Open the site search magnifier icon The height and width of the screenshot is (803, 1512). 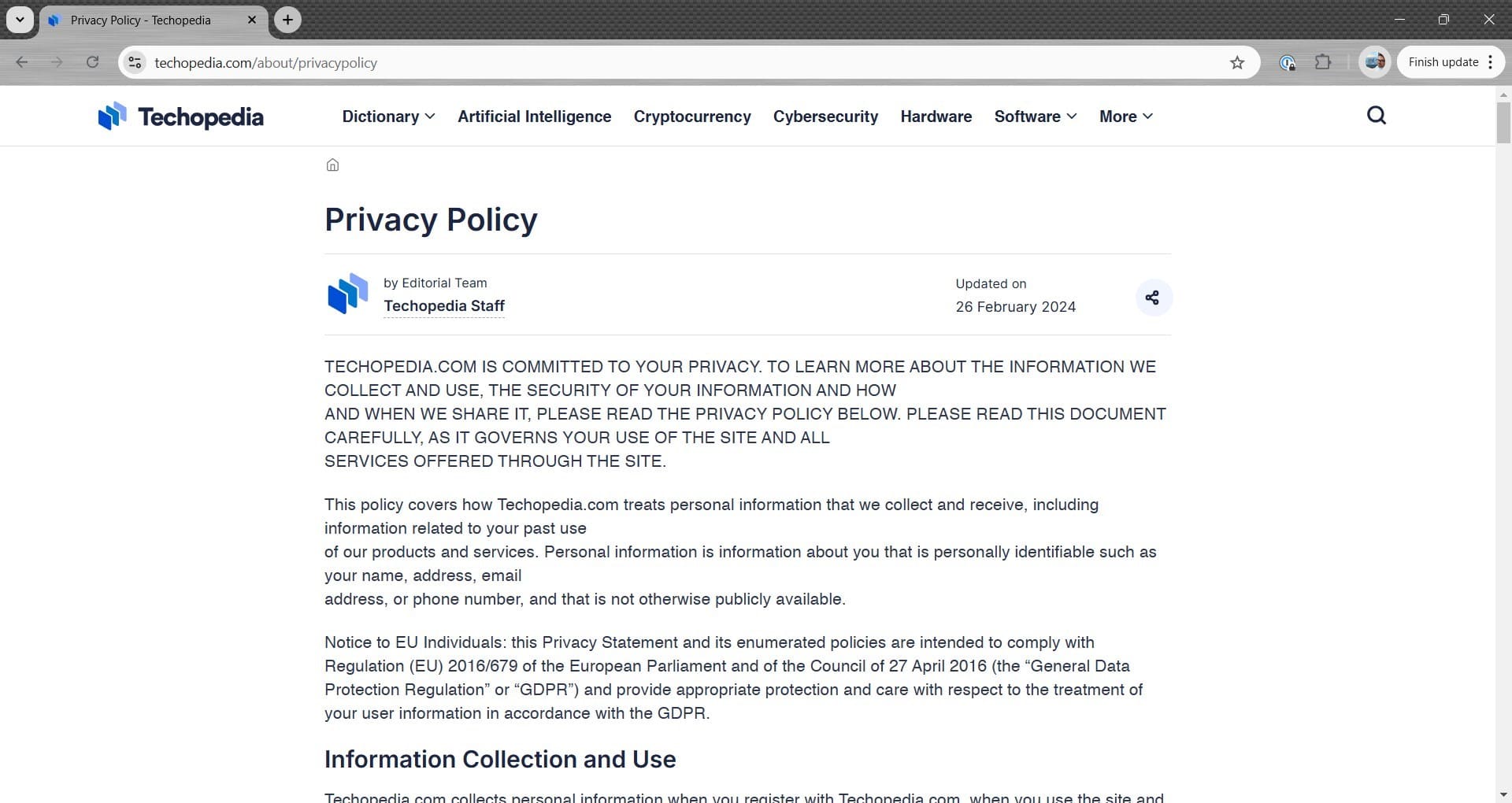click(1376, 116)
